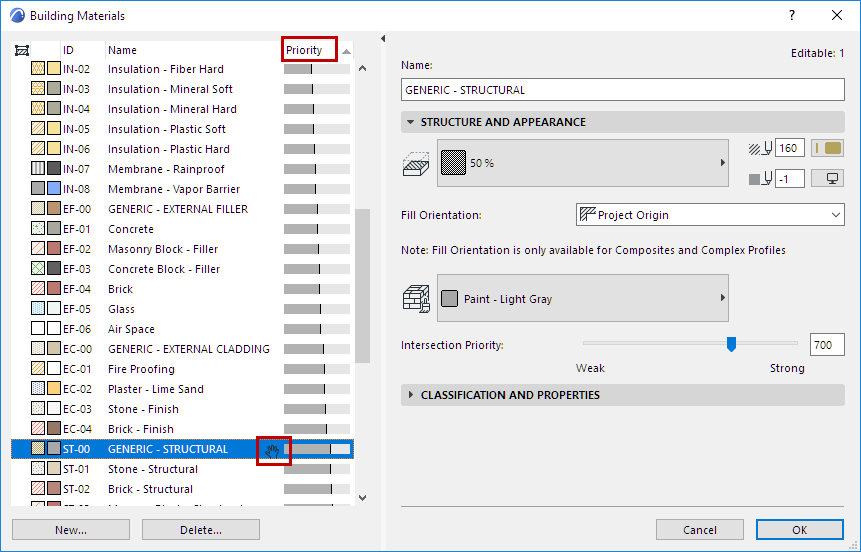
Task: Select the Stone - Structural row
Action: tap(182, 469)
